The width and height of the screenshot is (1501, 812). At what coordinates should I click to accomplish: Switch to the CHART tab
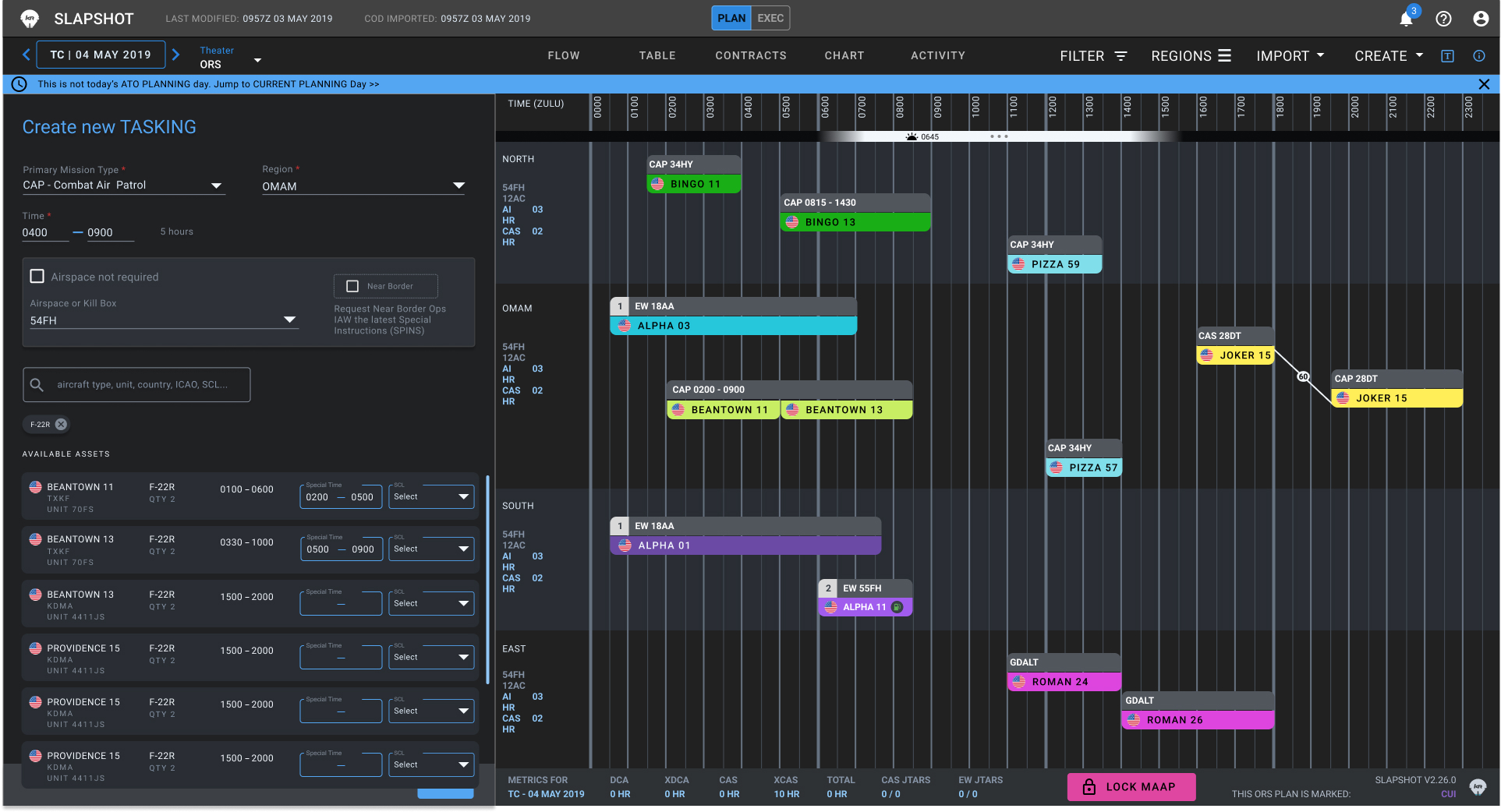pos(844,55)
